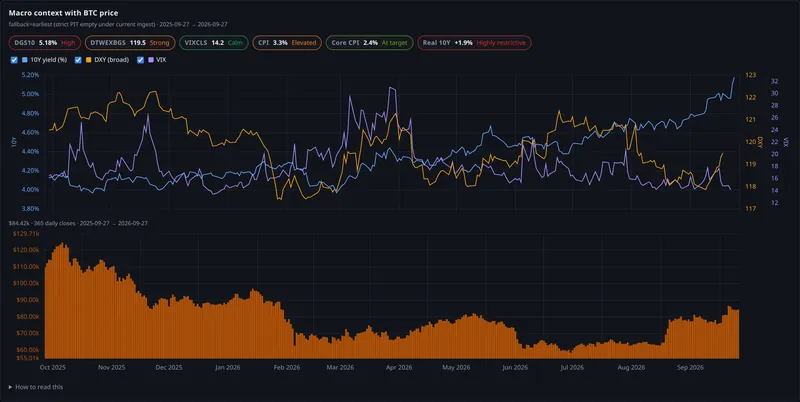Click the 'fallback=earliest' subtitle line
Viewport: 800px width, 402px height.
[118, 24]
